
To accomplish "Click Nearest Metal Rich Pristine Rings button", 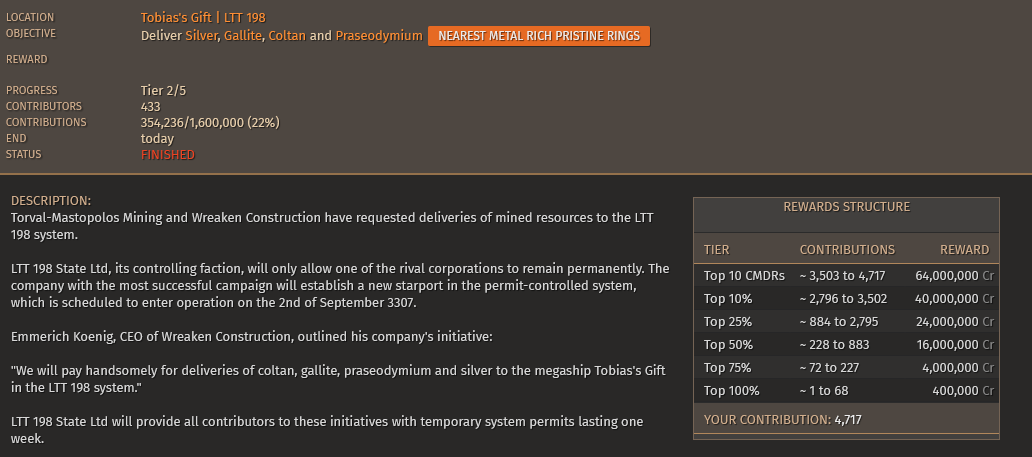I will tap(539, 36).
